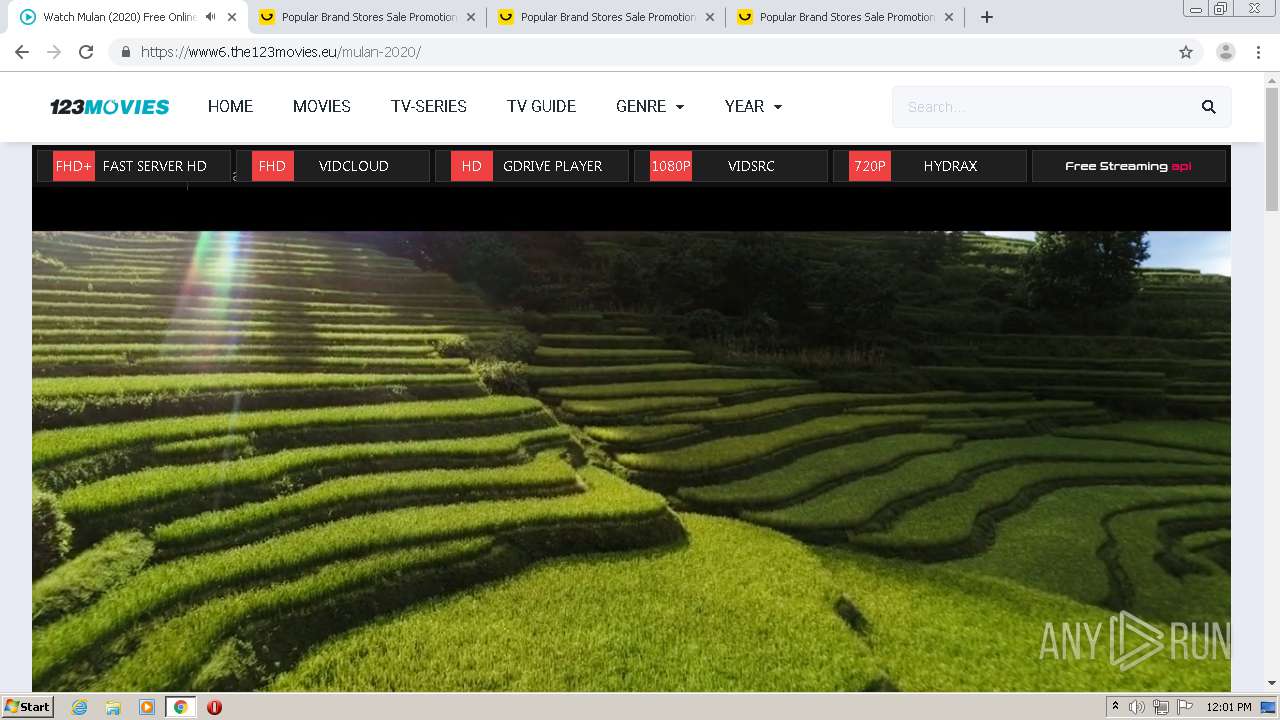
Task: Open network tray icon
Action: click(1161, 707)
